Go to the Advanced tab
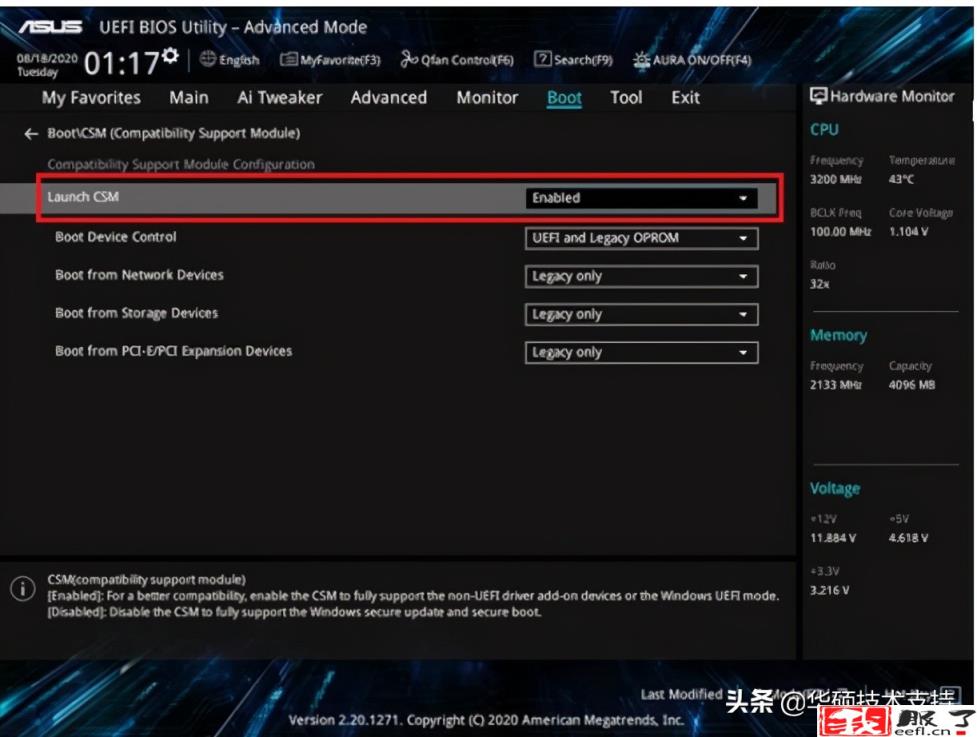The height and width of the screenshot is (737, 977). click(x=388, y=98)
